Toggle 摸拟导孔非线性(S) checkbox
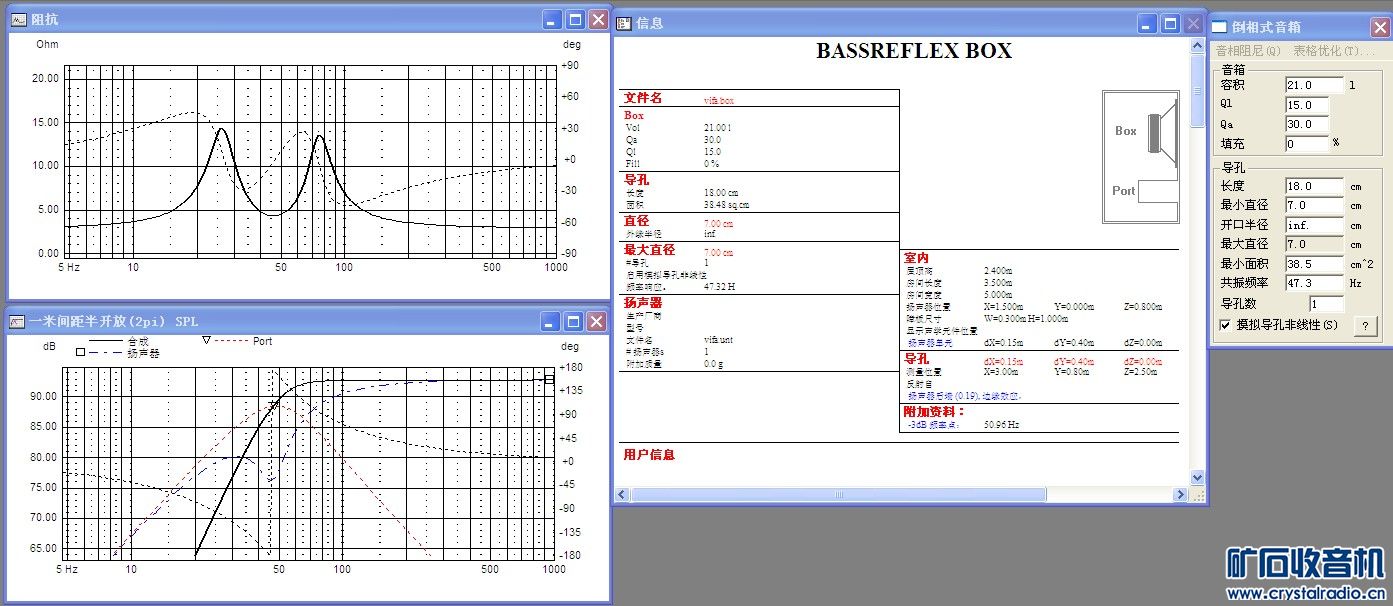1393x606 pixels. pyautogui.click(x=1225, y=325)
